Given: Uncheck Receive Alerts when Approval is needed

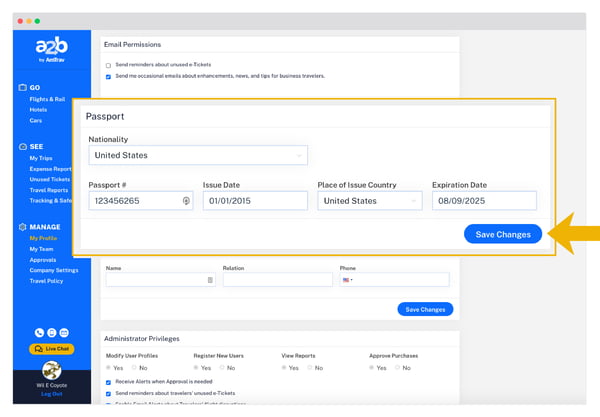Looking at the screenshot, I should point(109,381).
